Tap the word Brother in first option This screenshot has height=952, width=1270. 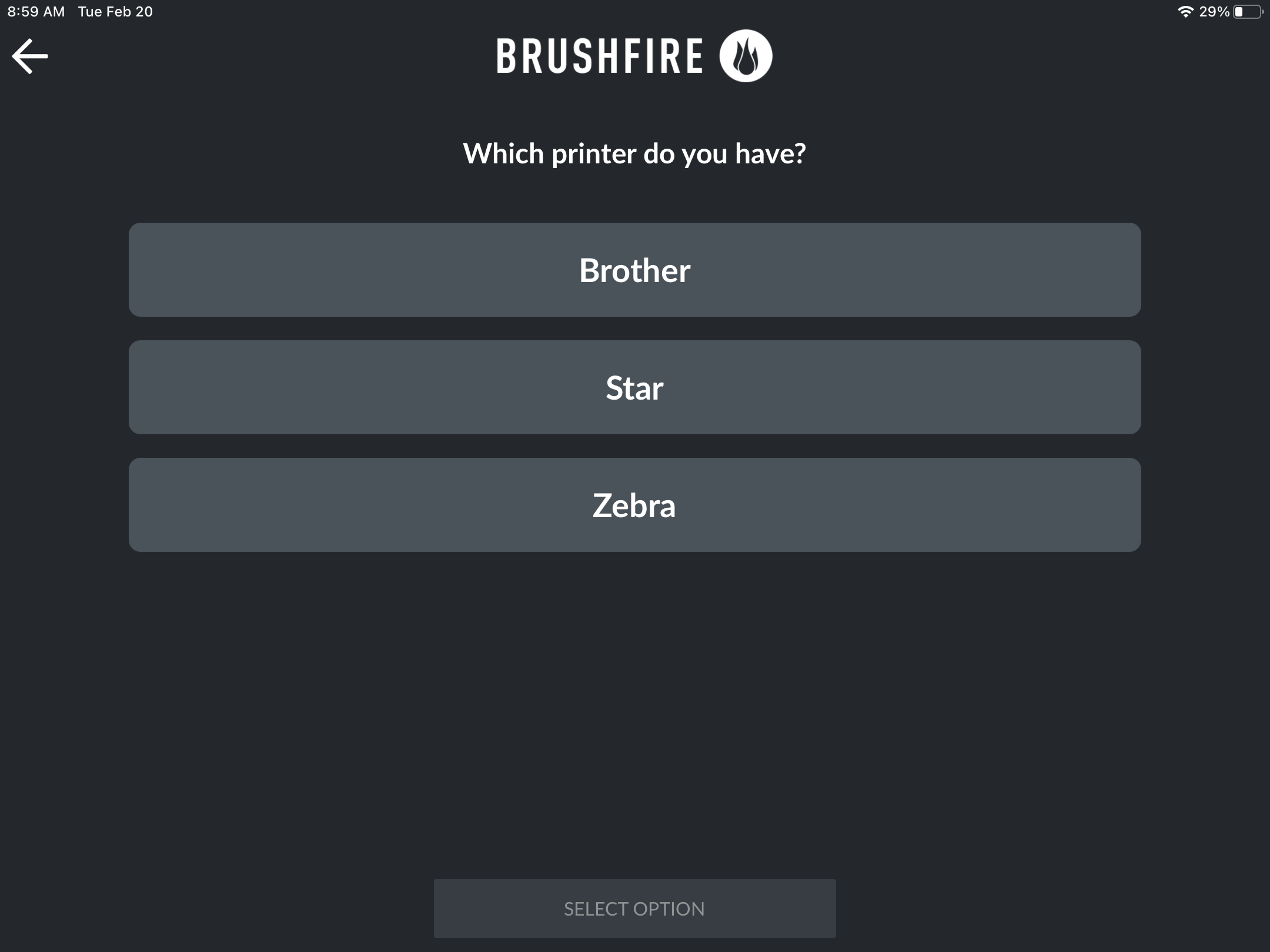tap(634, 270)
